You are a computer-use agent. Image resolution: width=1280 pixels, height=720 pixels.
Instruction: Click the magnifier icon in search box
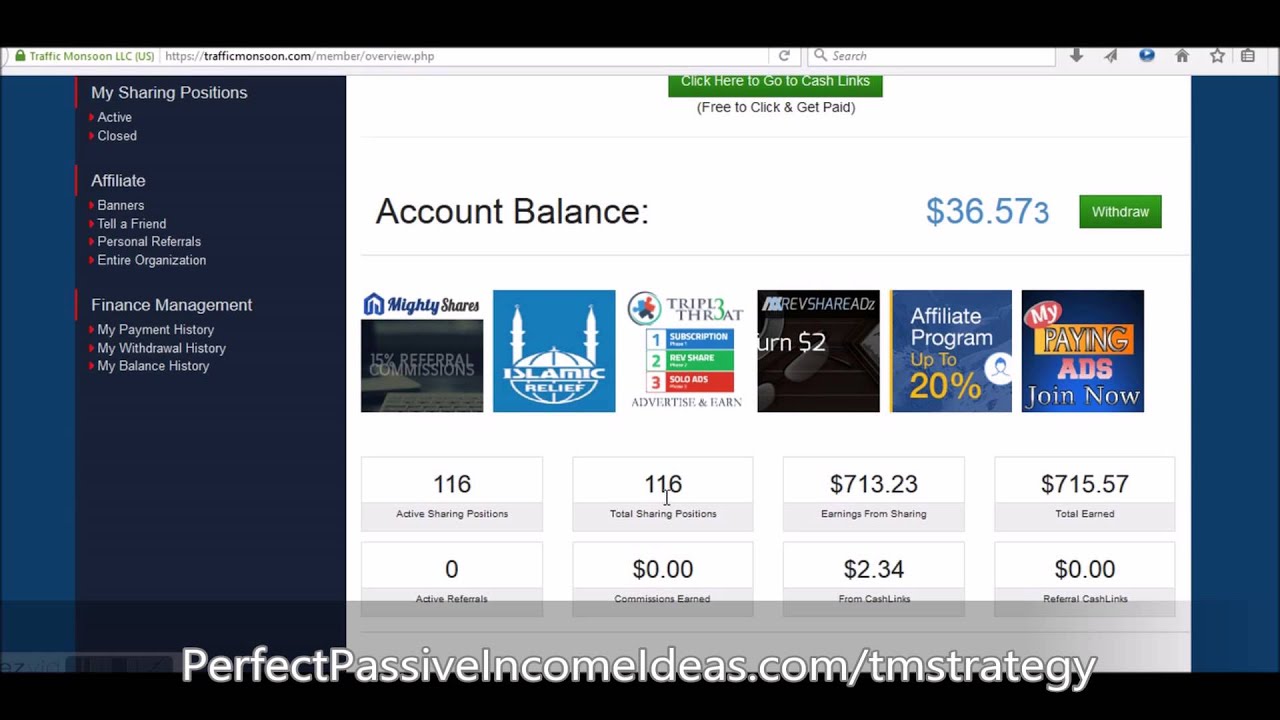coord(820,56)
